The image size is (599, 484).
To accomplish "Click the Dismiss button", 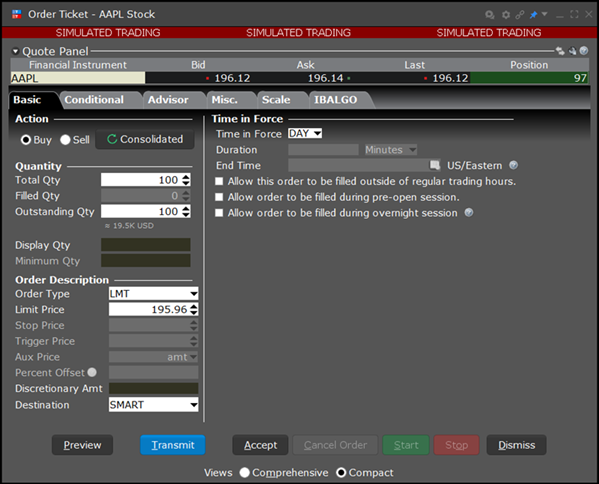I will (516, 445).
